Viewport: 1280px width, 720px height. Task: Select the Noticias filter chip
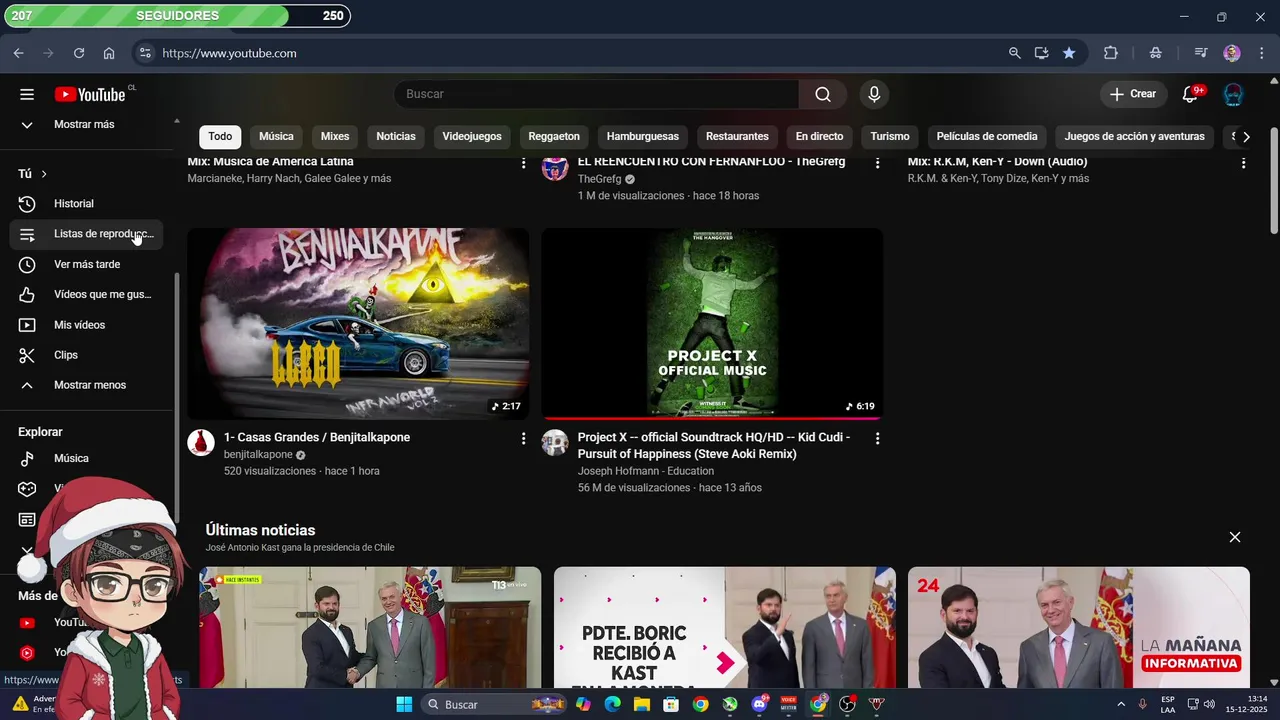396,137
